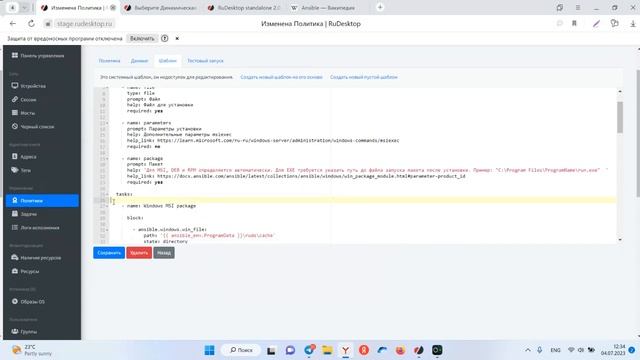Click the editor scroll-down arrow

click(x=620, y=240)
